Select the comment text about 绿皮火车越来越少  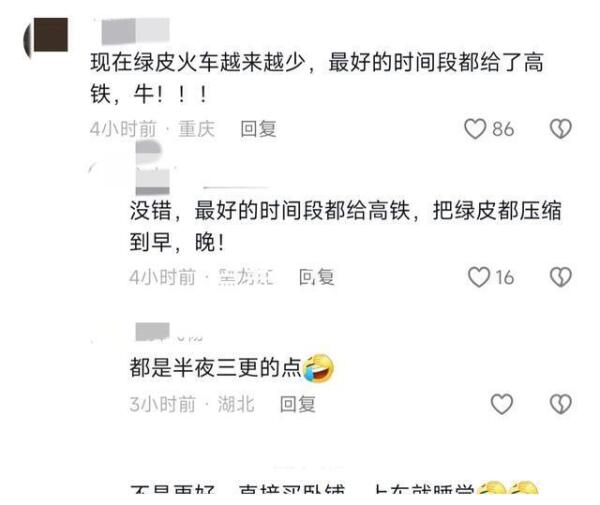(x=317, y=78)
